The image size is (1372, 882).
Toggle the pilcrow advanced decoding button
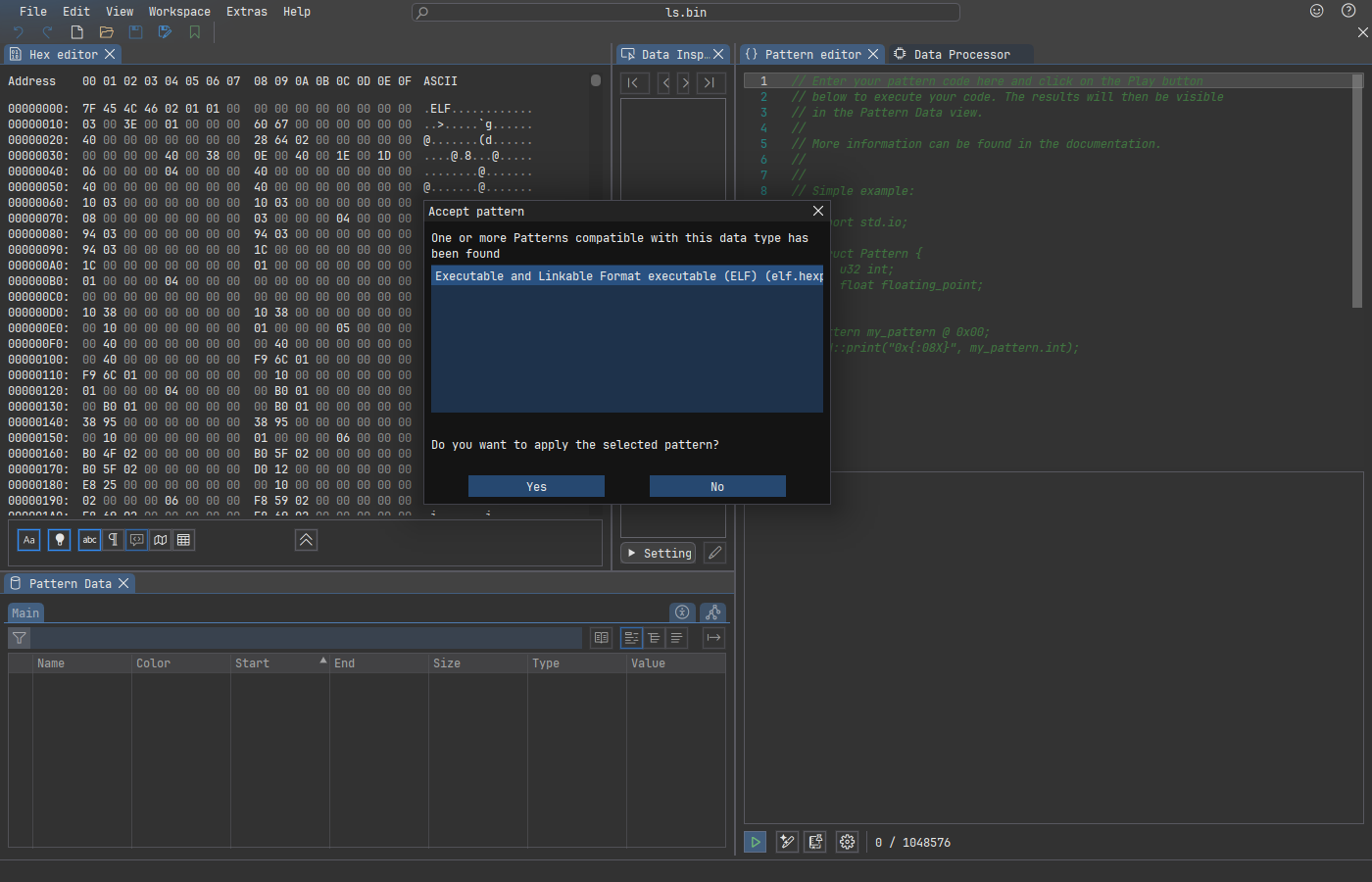[x=114, y=540]
